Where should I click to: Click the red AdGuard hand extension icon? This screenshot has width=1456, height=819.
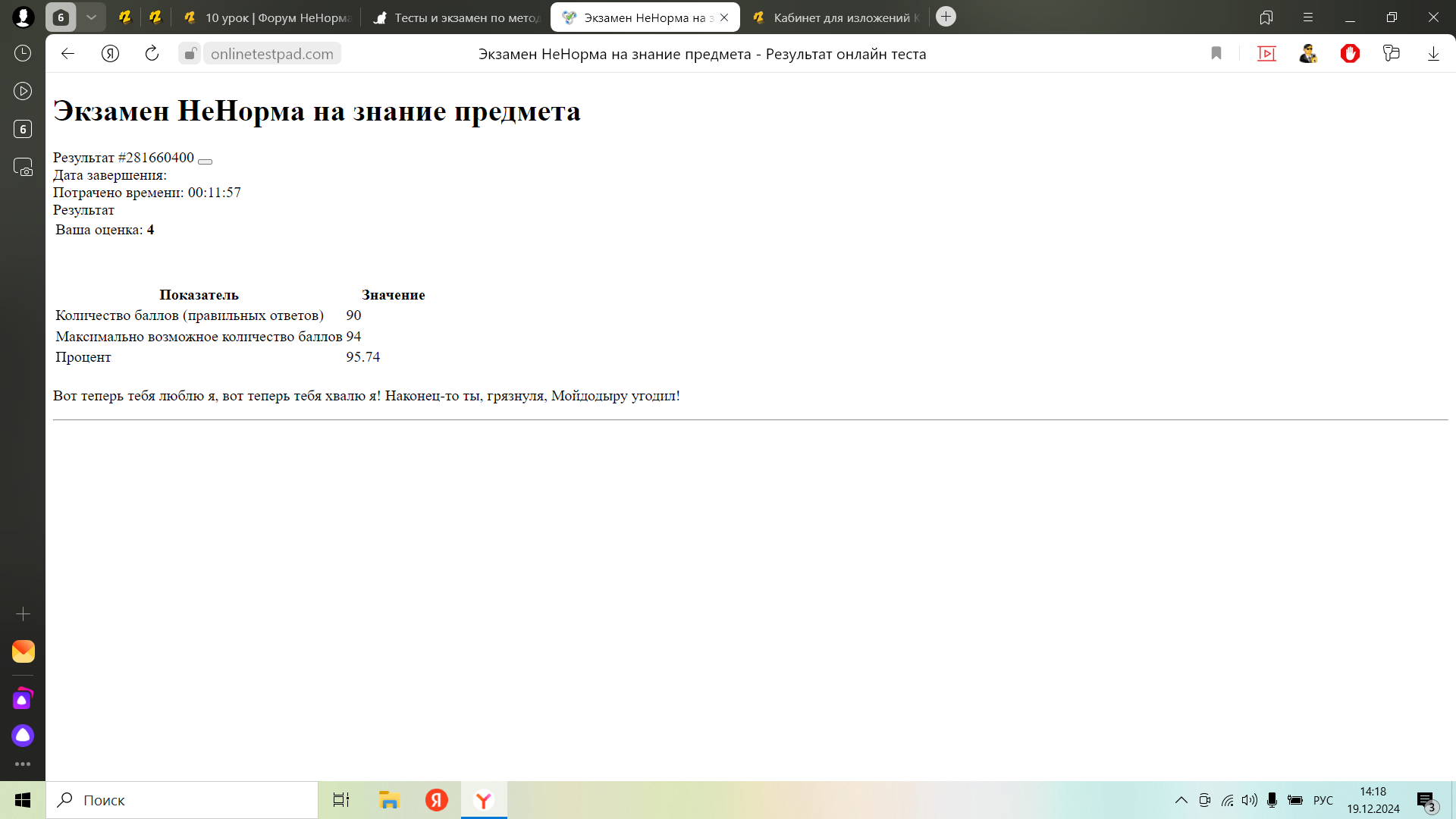click(1350, 54)
